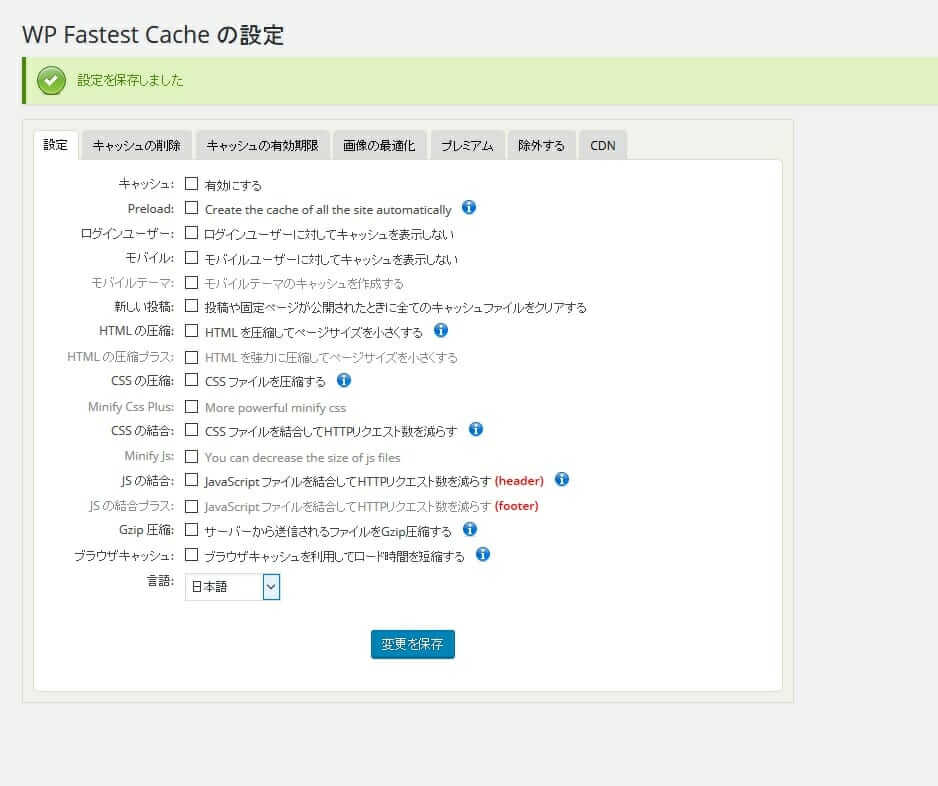Open the CDN tab

click(x=602, y=145)
